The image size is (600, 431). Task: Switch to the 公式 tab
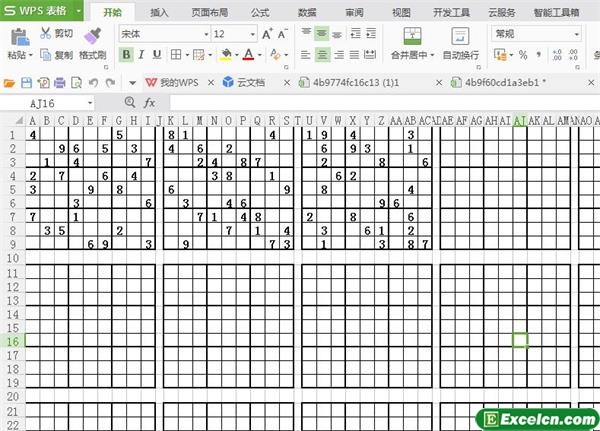point(260,13)
